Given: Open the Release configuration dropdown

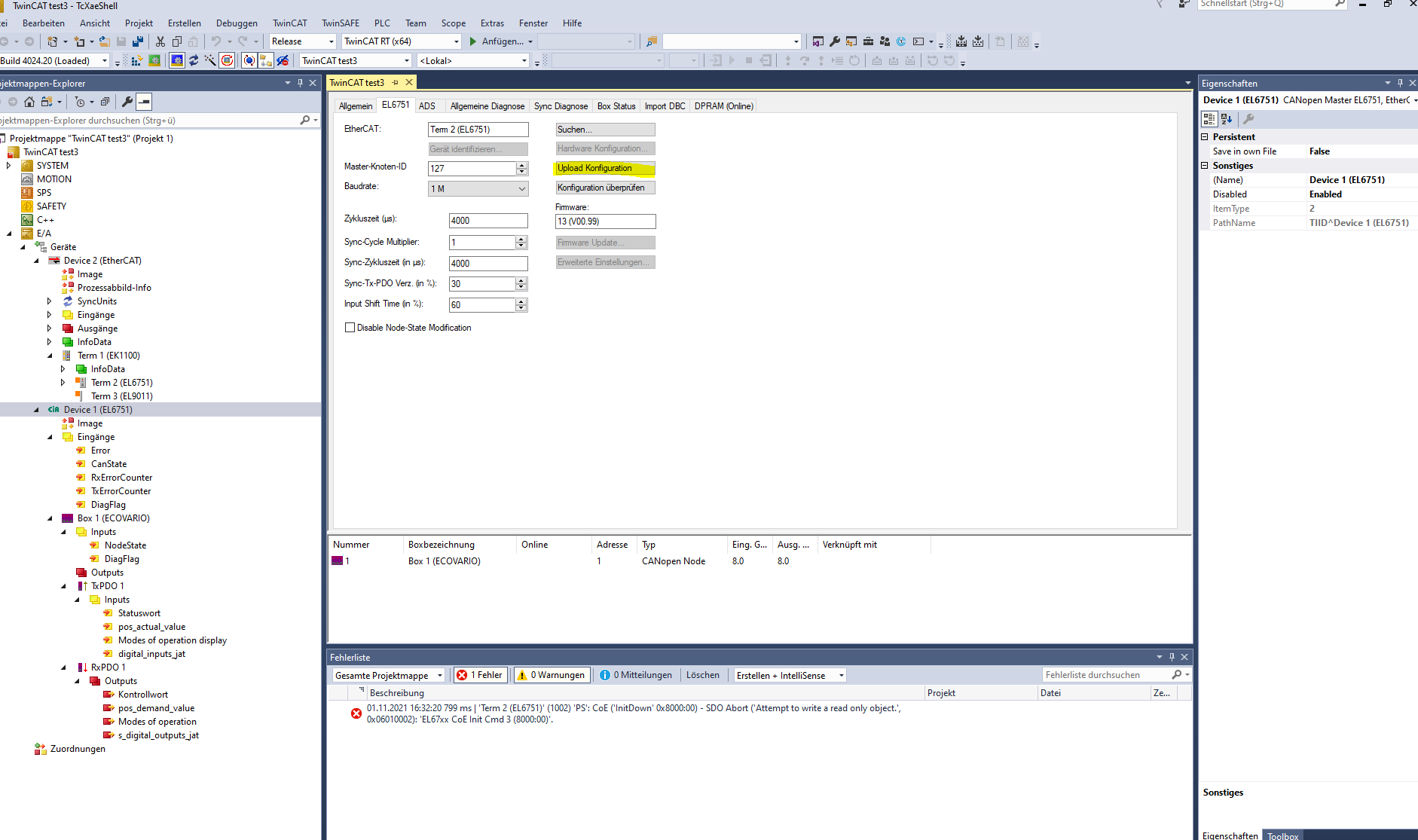Looking at the screenshot, I should click(x=303, y=41).
